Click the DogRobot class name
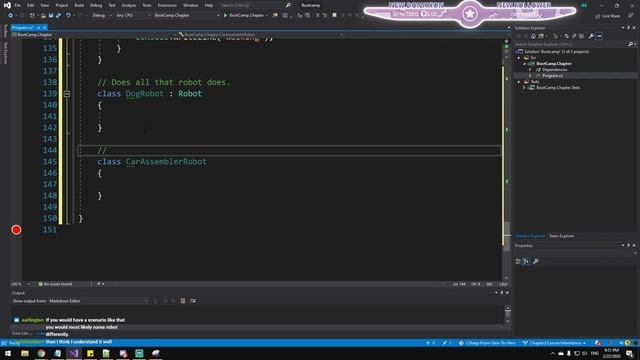Screen dimensions: 640x360 (144, 93)
